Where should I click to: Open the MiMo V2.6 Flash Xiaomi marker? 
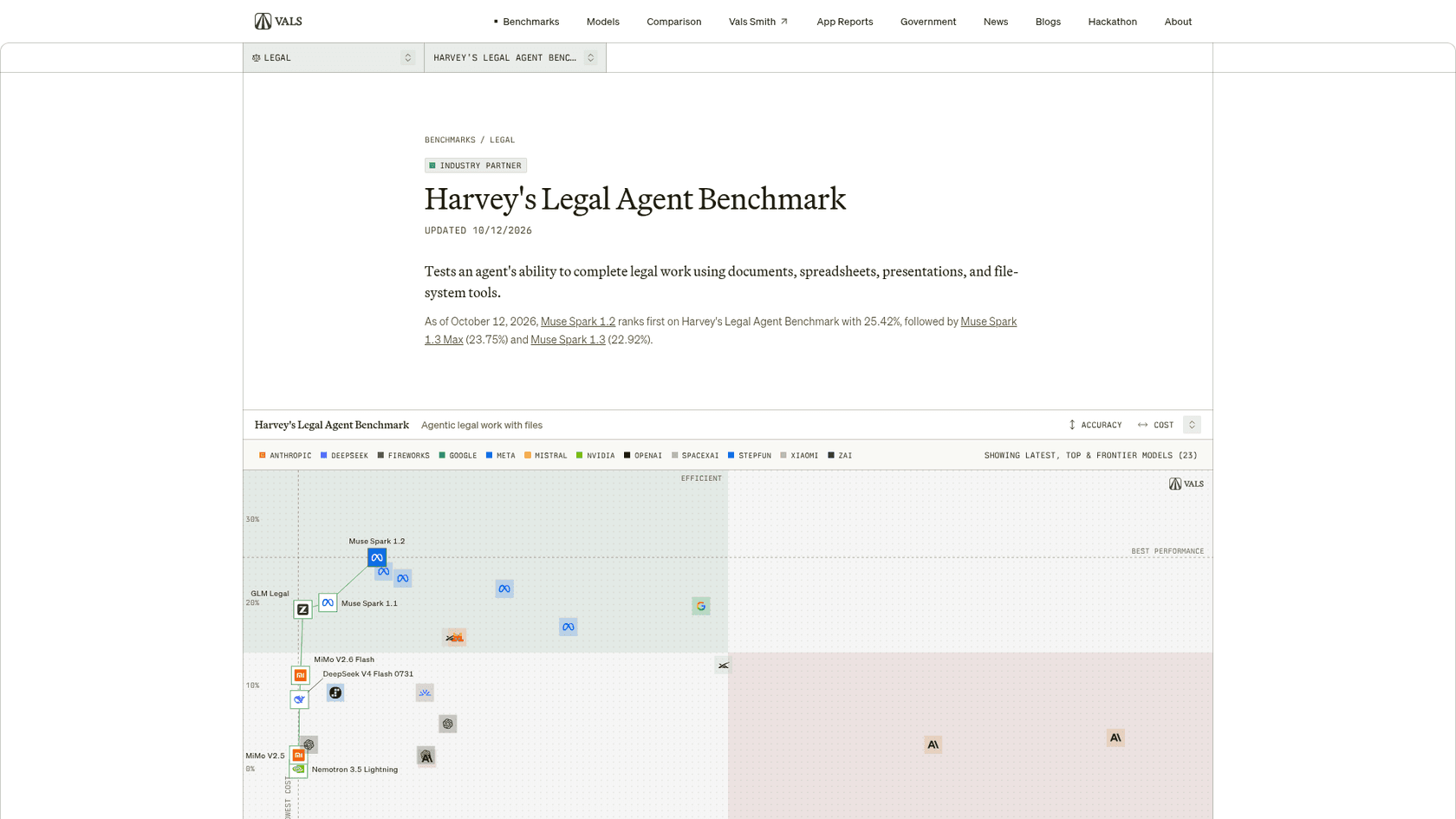click(x=300, y=675)
